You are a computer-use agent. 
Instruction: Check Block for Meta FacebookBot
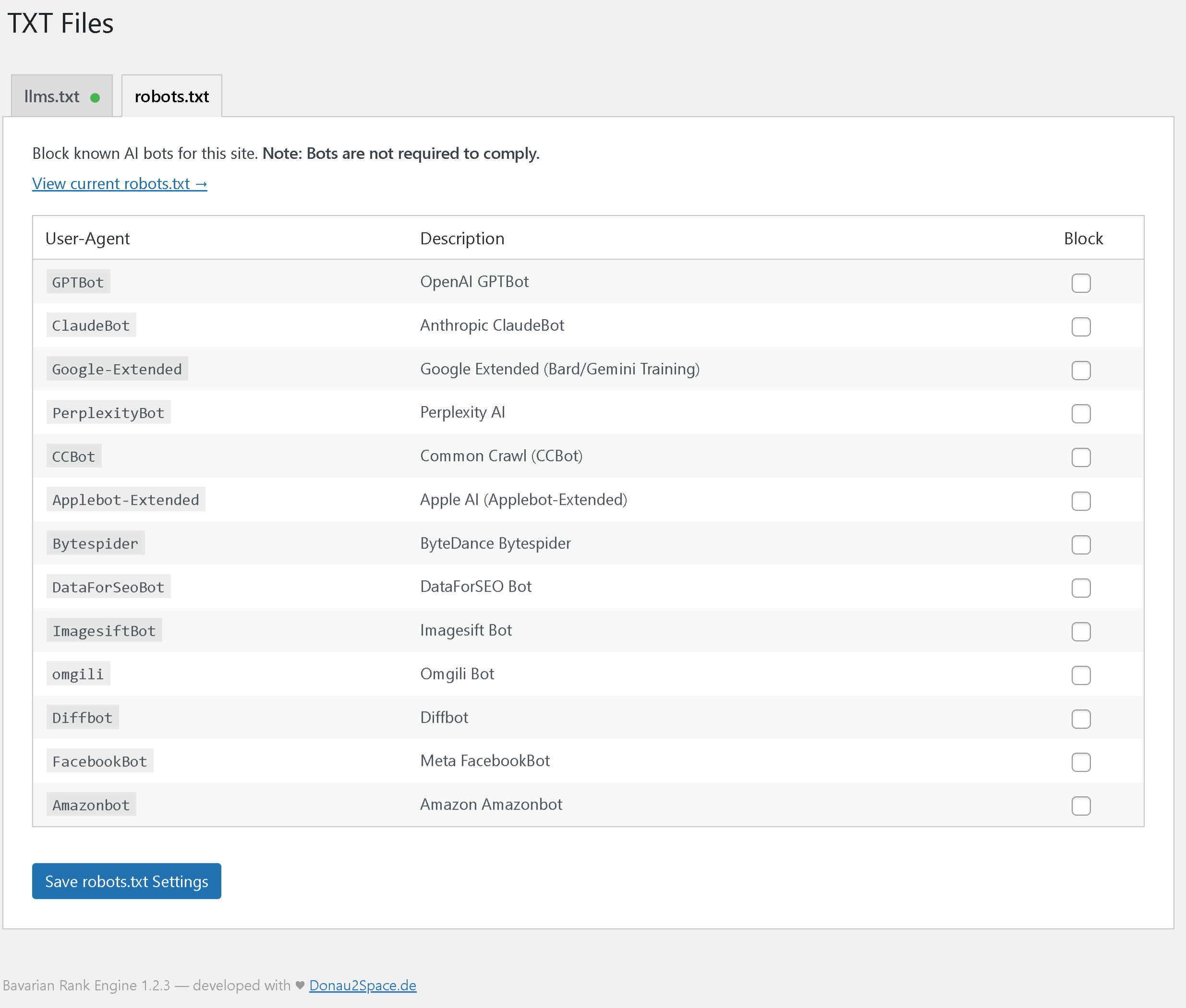[1081, 762]
